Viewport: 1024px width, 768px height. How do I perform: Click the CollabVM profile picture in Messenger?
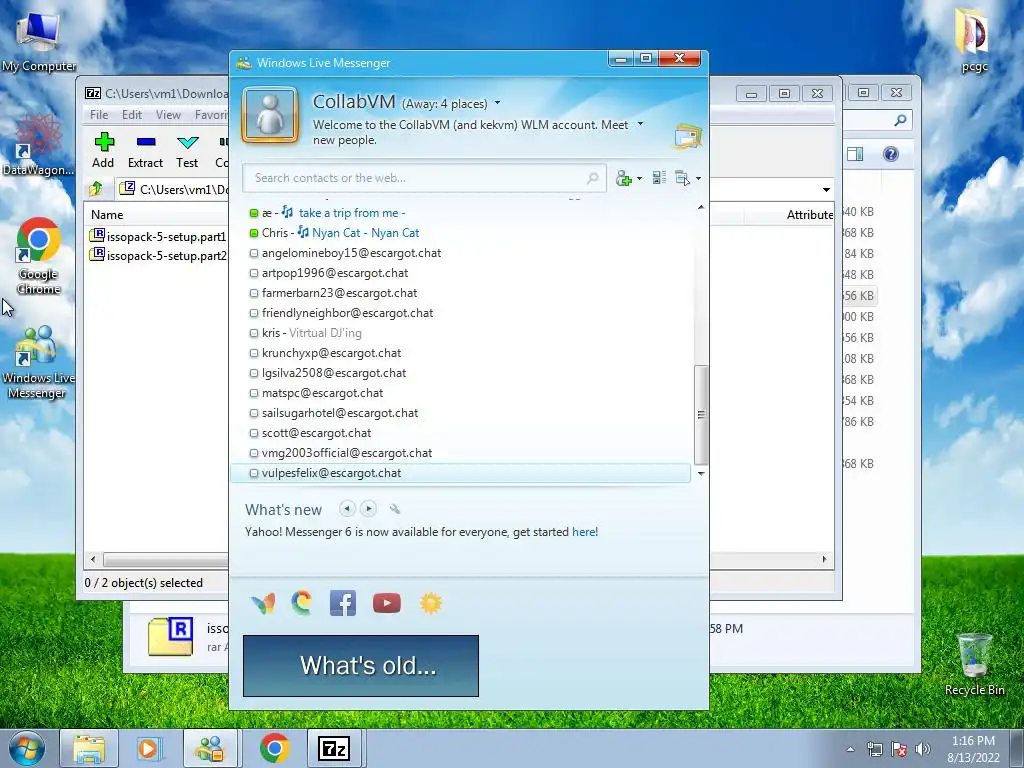pyautogui.click(x=270, y=116)
